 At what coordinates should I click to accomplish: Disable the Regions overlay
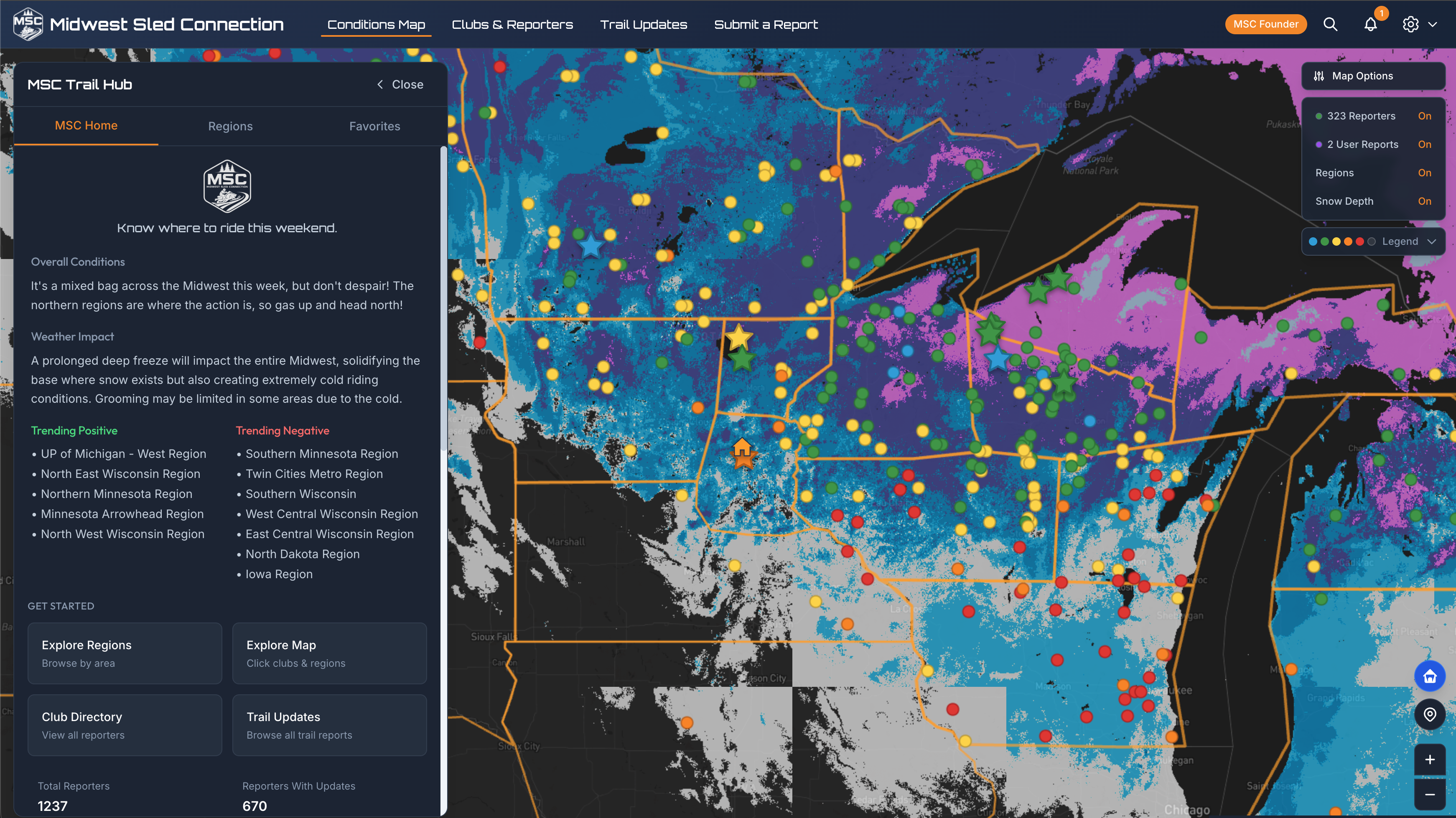coord(1424,173)
